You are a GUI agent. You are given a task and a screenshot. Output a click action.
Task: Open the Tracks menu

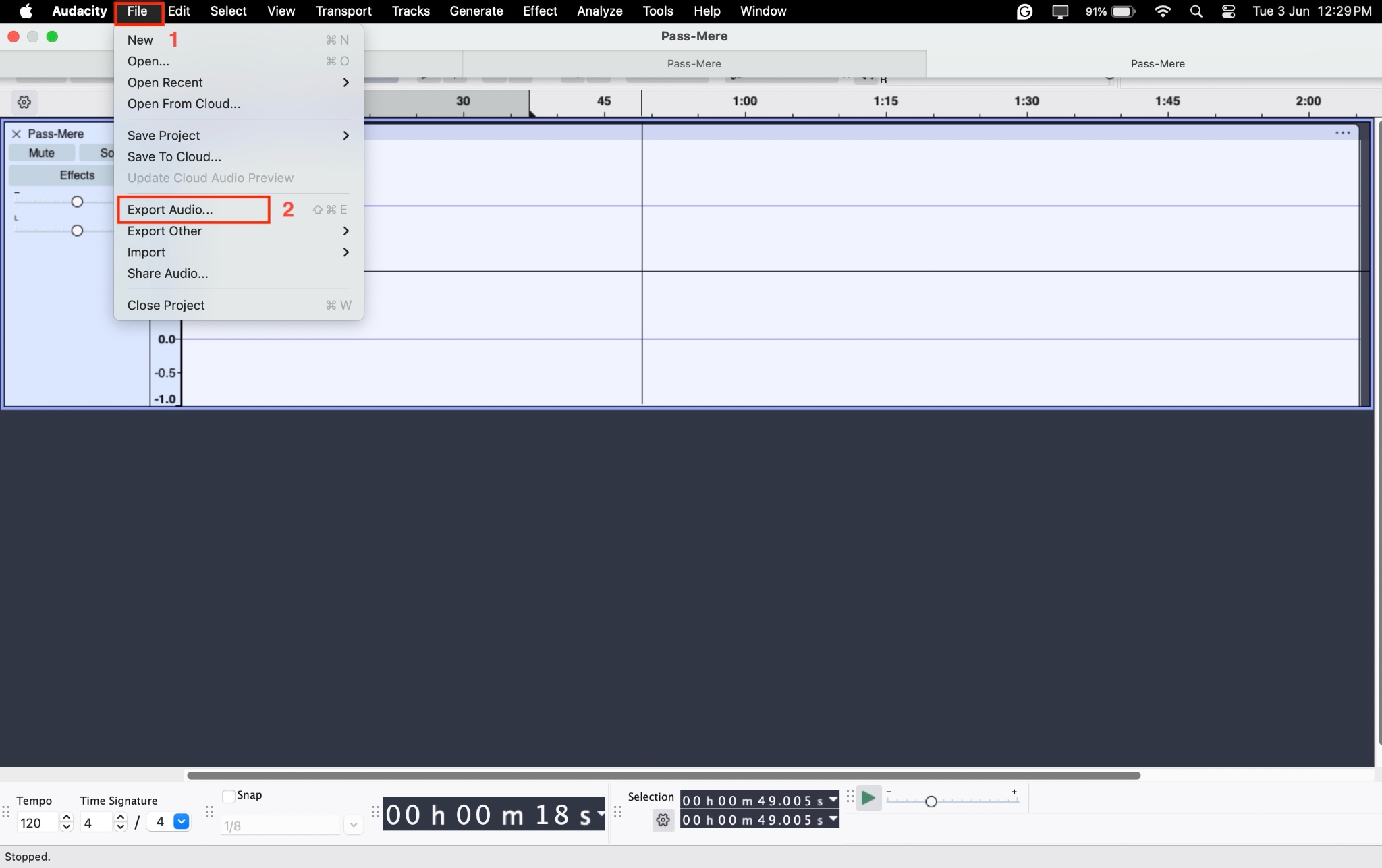410,11
